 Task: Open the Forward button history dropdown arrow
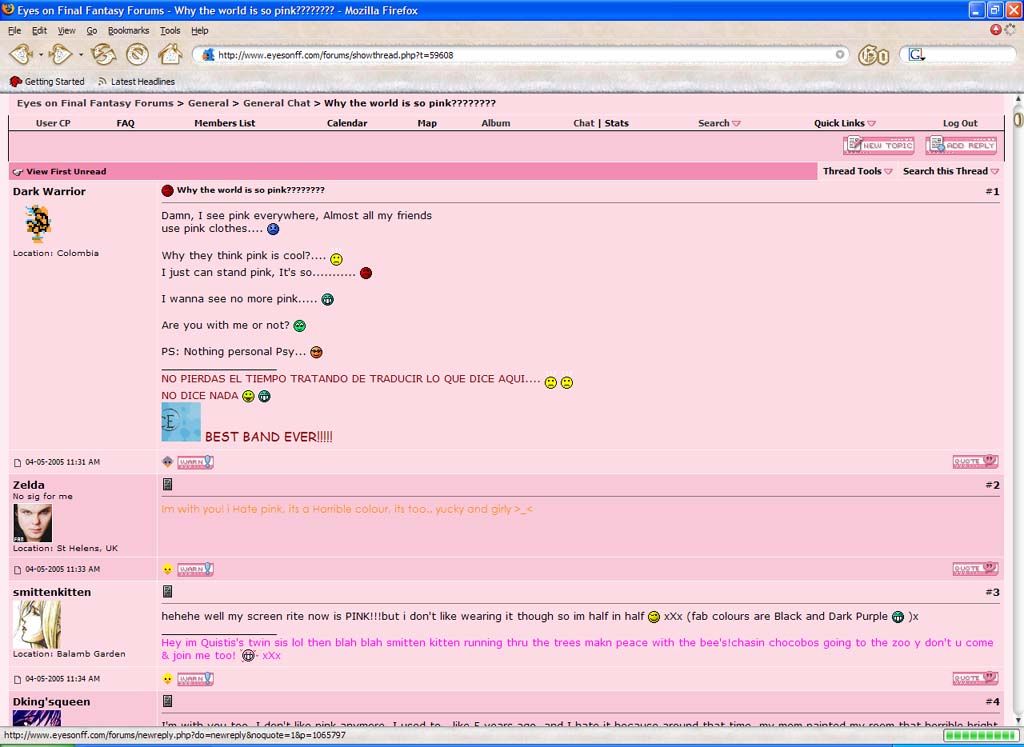click(81, 55)
